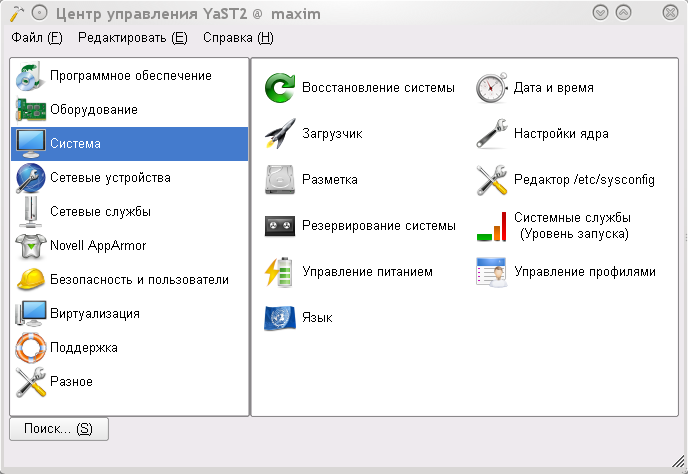This screenshot has width=688, height=474.
Task: Open Настройки ядра wrench icon
Action: pyautogui.click(x=491, y=133)
